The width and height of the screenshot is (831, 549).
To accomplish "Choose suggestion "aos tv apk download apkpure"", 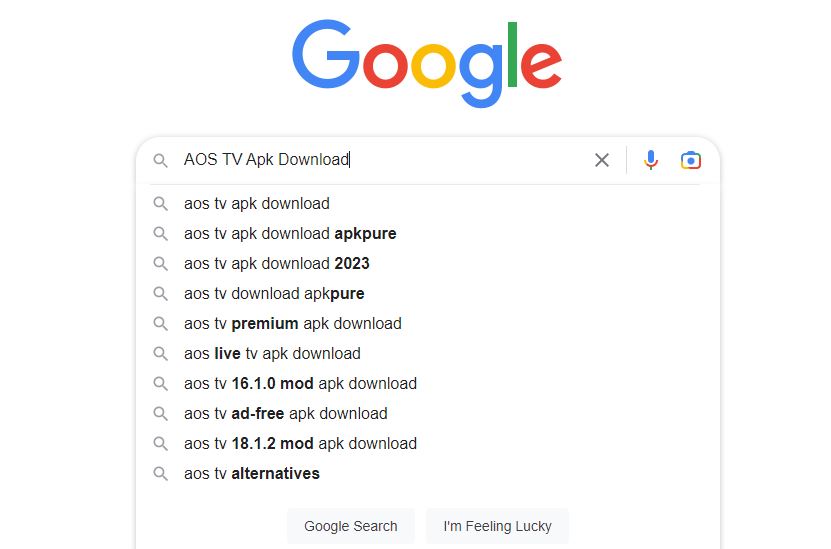I will pos(290,234).
